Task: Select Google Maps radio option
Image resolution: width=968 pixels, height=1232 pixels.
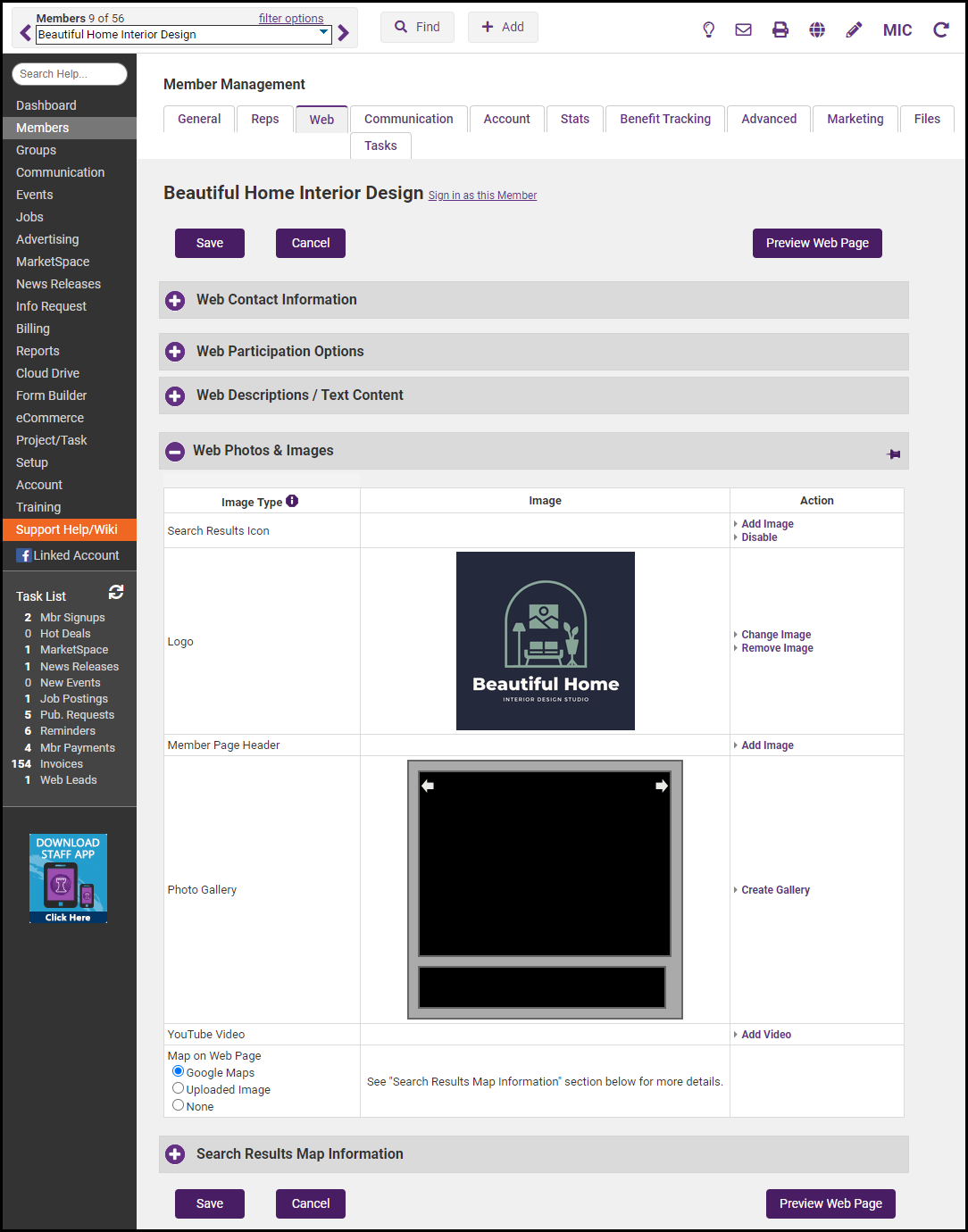Action: tap(179, 1071)
